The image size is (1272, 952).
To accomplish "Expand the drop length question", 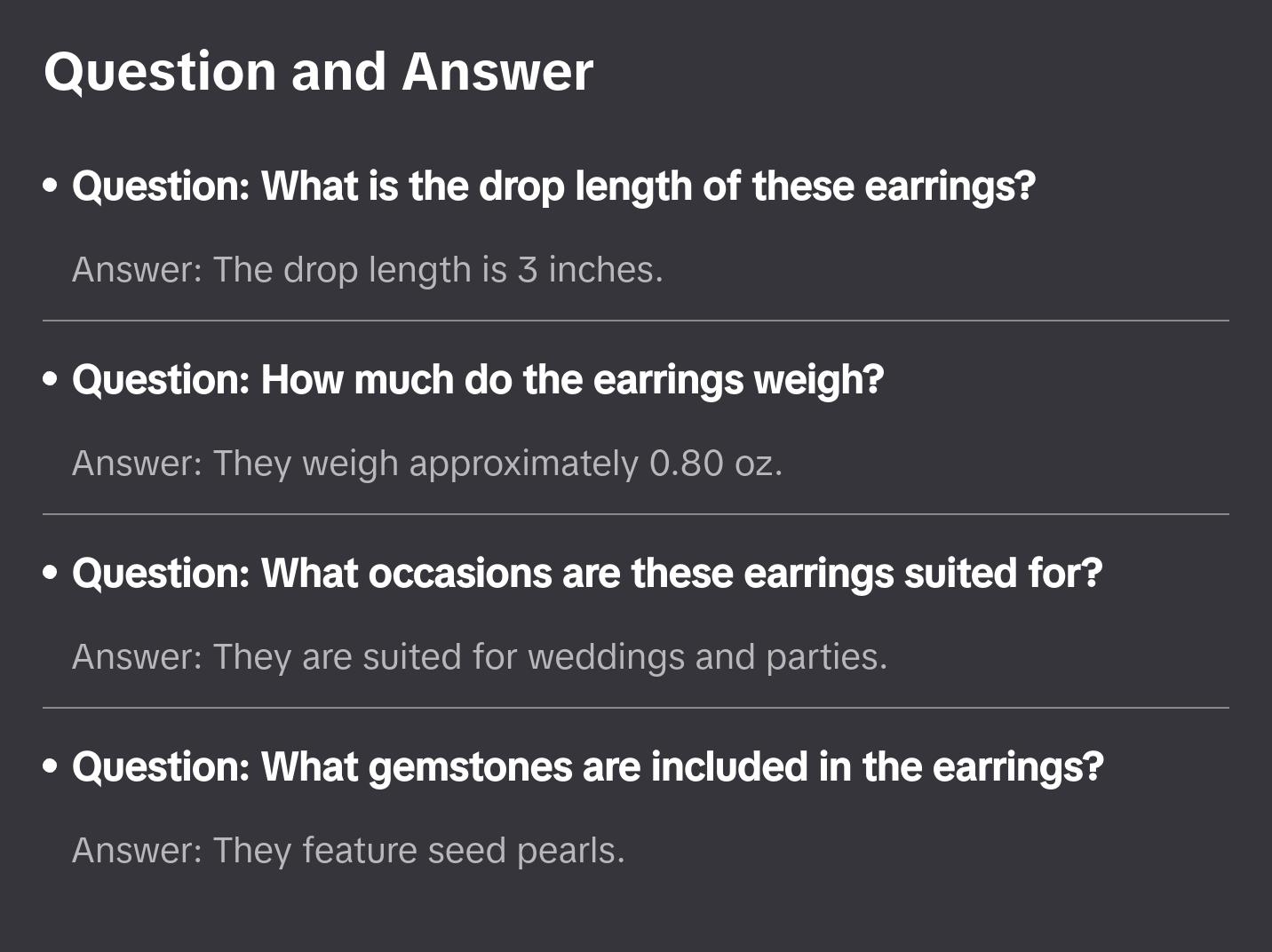I will coord(553,186).
